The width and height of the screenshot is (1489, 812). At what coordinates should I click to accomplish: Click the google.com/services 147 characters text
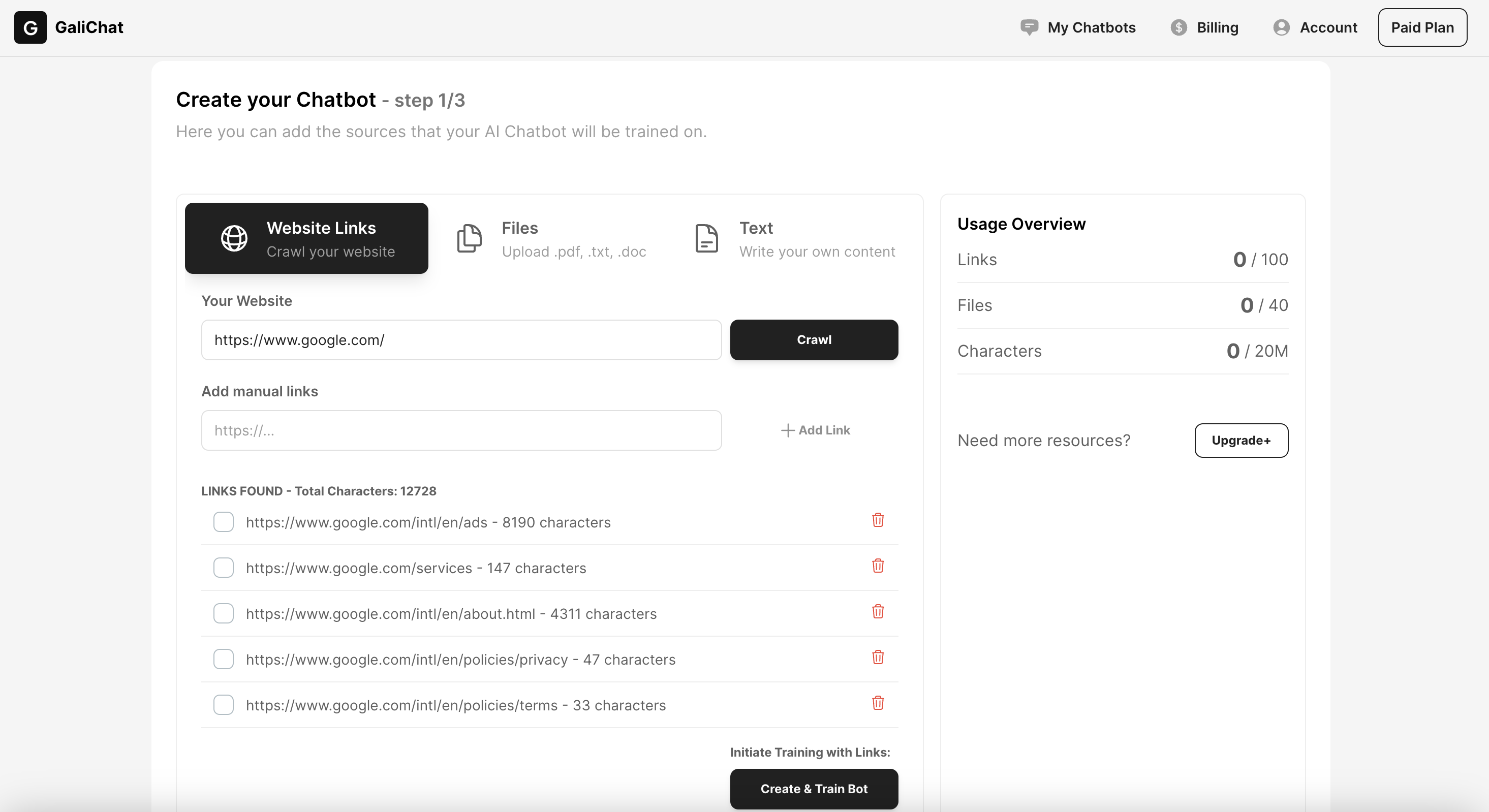pos(416,568)
